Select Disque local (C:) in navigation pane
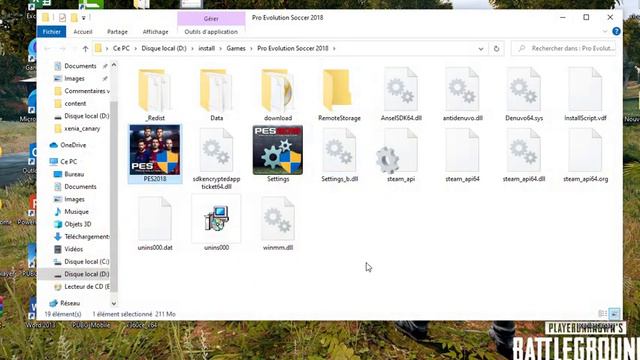 tap(81, 262)
